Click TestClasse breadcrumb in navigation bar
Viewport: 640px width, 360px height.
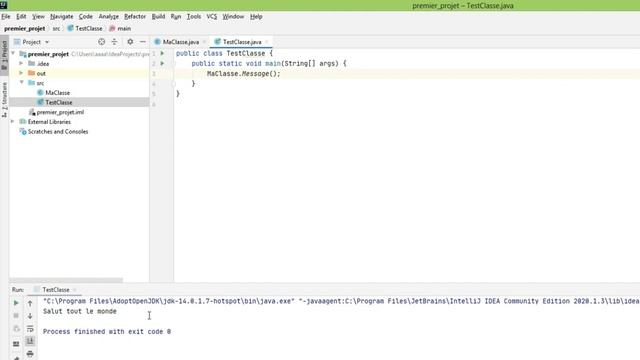click(x=85, y=29)
